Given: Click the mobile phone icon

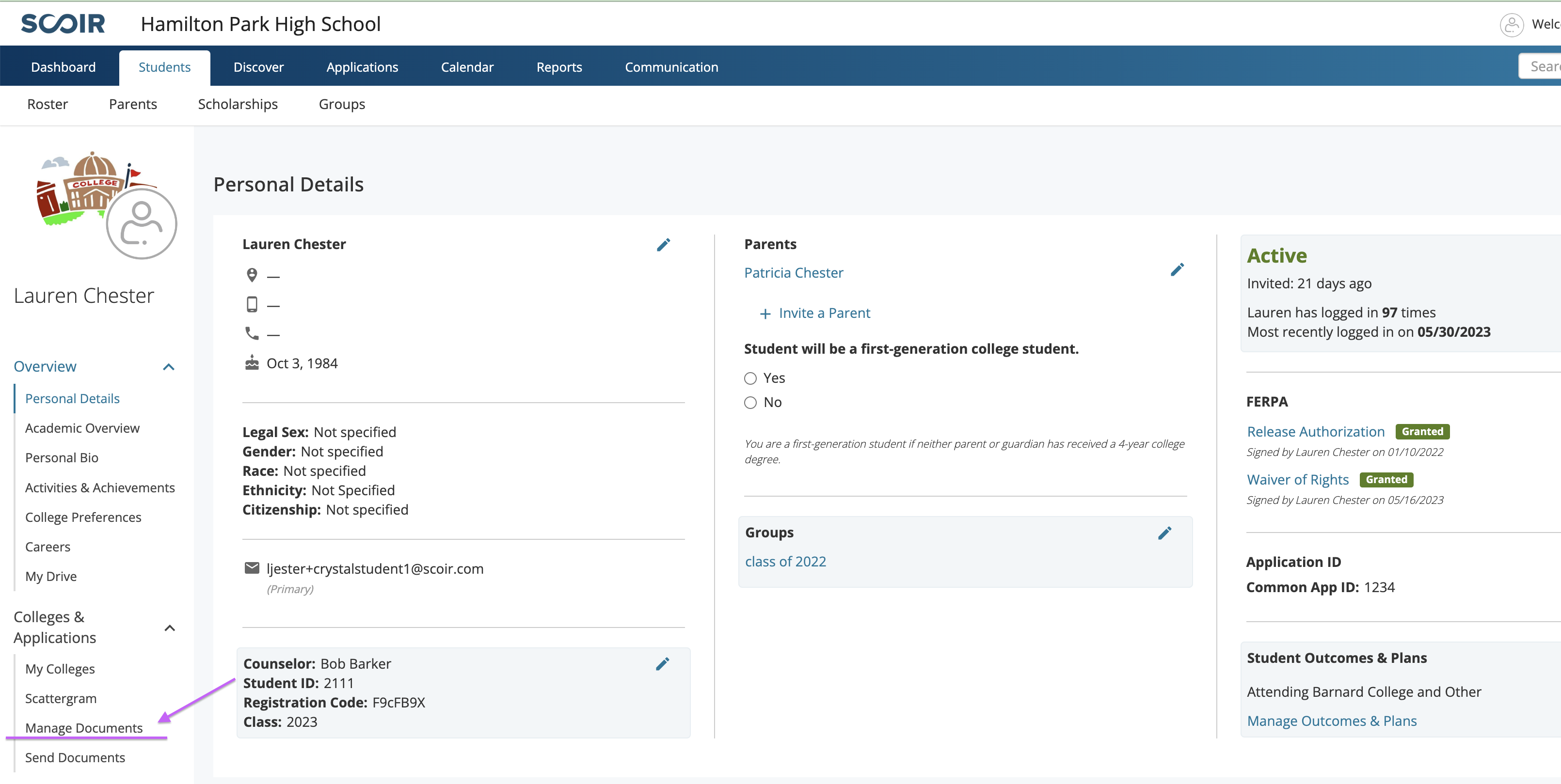Looking at the screenshot, I should pos(252,304).
